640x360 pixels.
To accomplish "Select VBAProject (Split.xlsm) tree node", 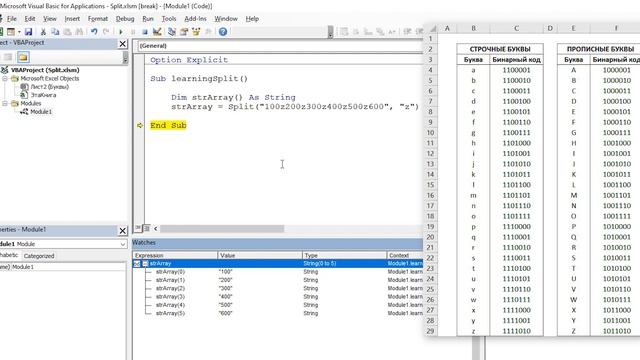I will (45, 70).
